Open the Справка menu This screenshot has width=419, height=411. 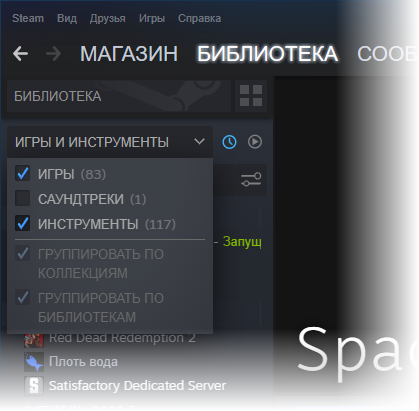pyautogui.click(x=199, y=18)
